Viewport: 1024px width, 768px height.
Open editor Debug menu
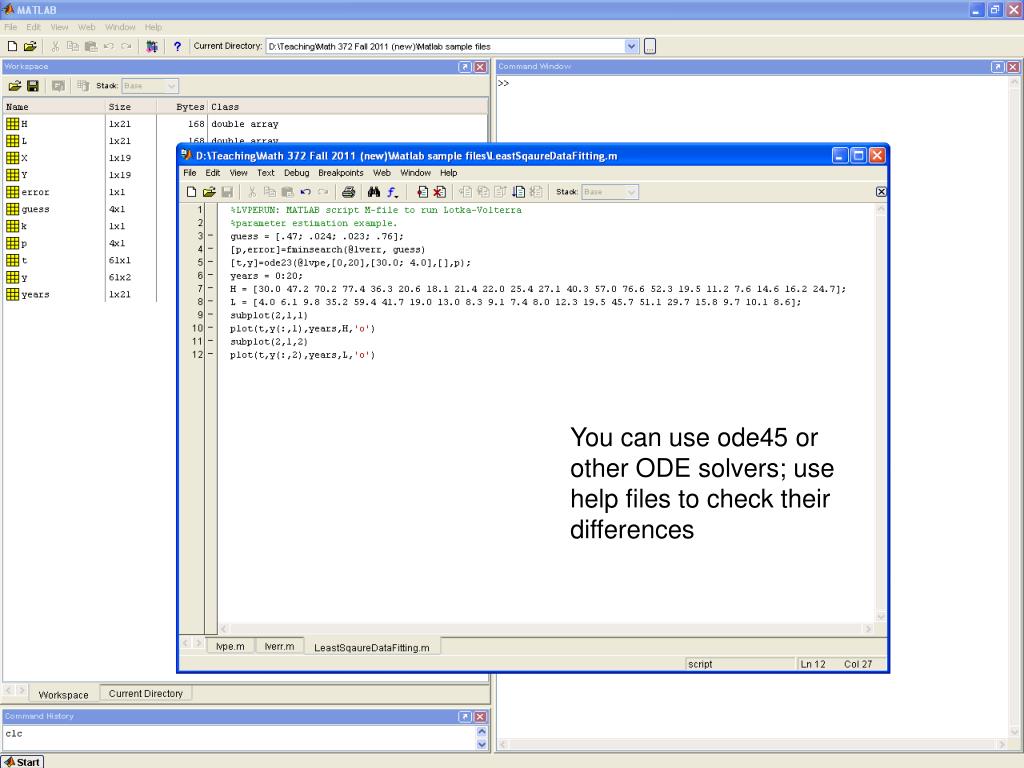(x=296, y=173)
